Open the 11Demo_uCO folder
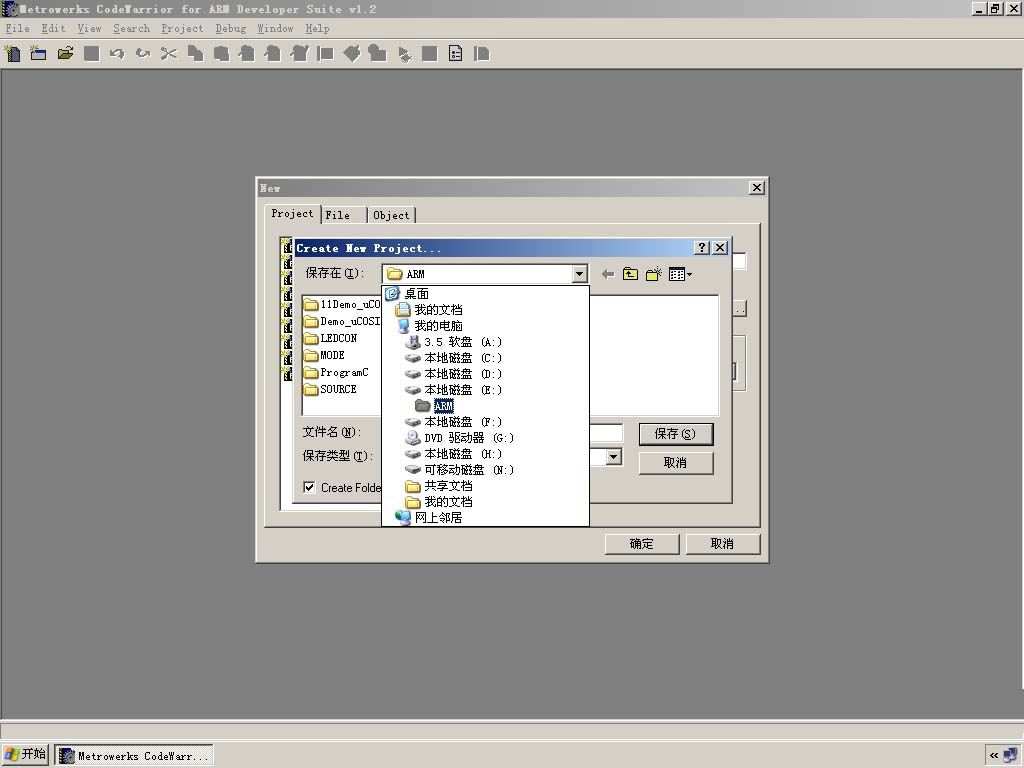The image size is (1024, 768). 342,304
